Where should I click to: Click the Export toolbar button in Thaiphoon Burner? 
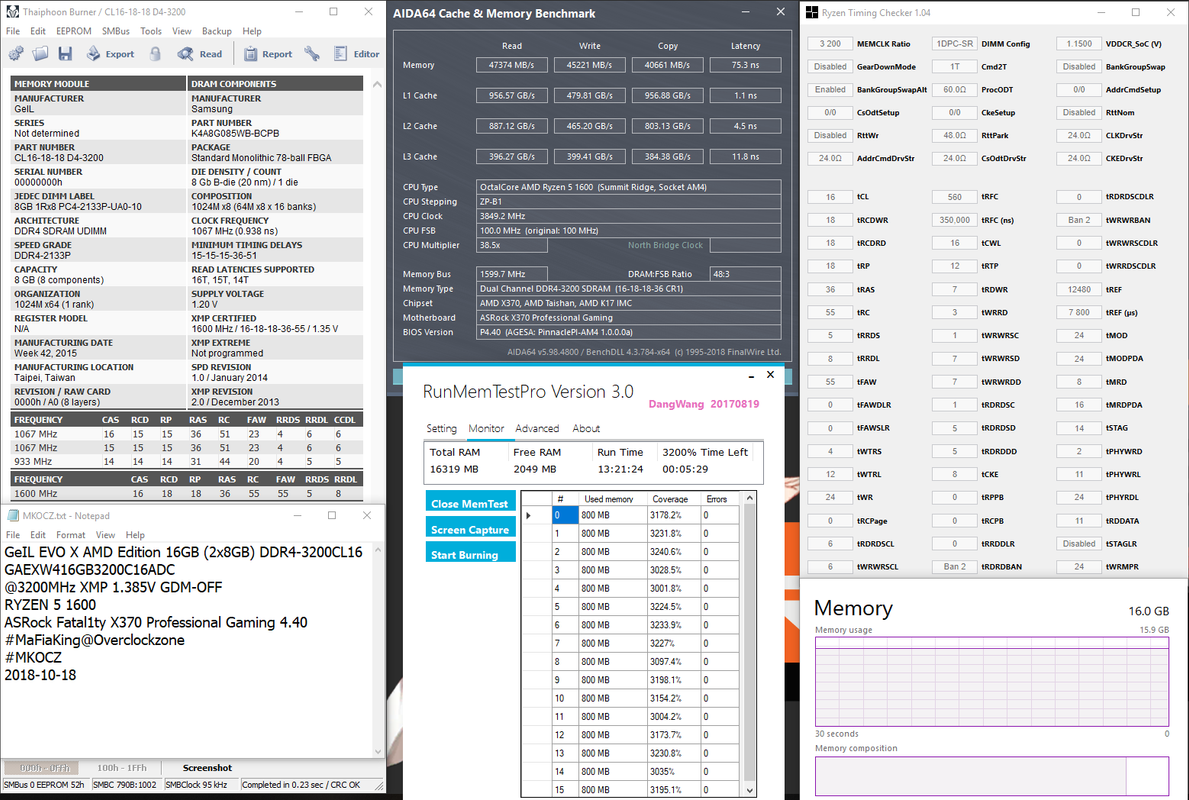pyautogui.click(x=110, y=54)
